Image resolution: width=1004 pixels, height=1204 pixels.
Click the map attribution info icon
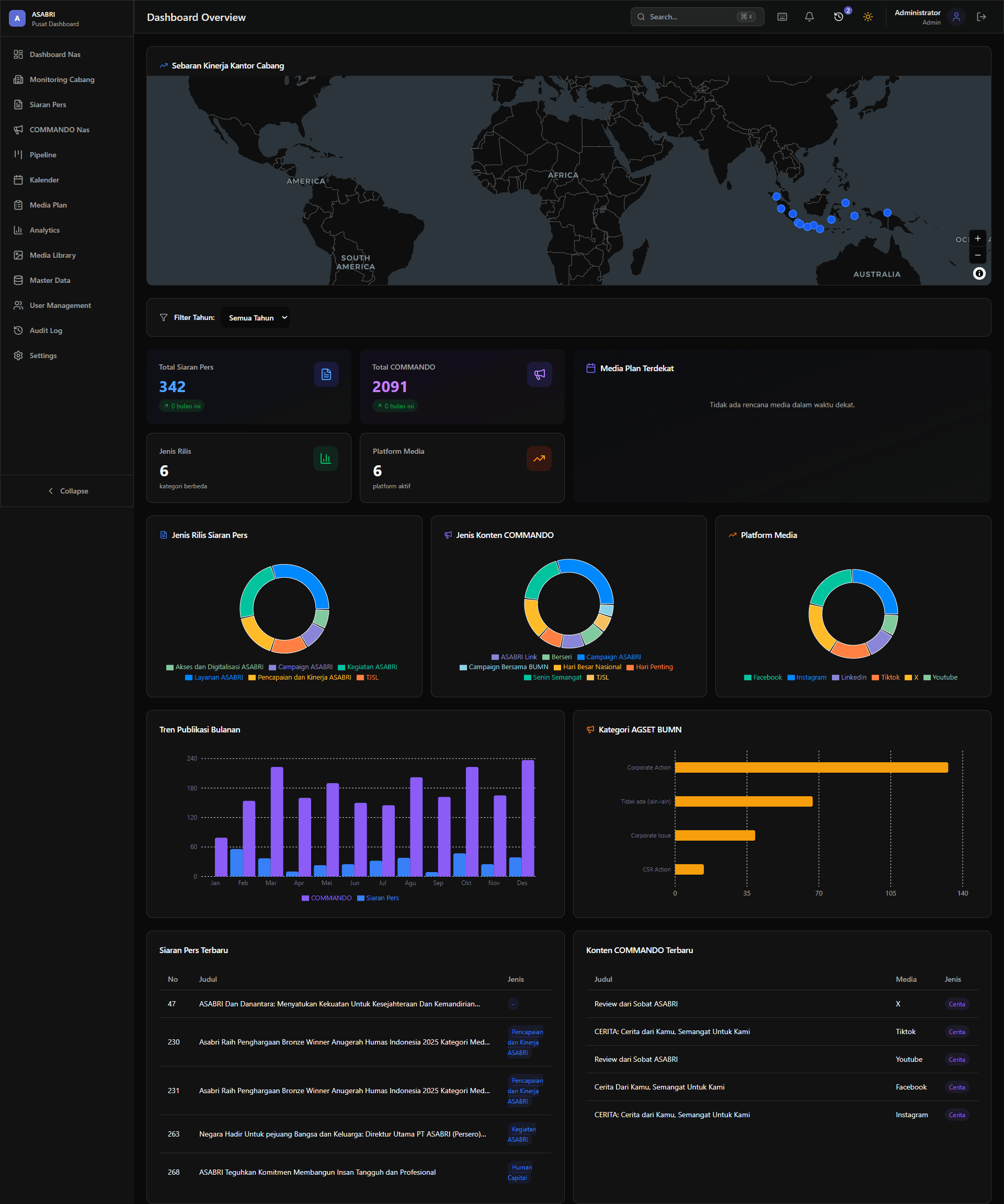[x=979, y=273]
